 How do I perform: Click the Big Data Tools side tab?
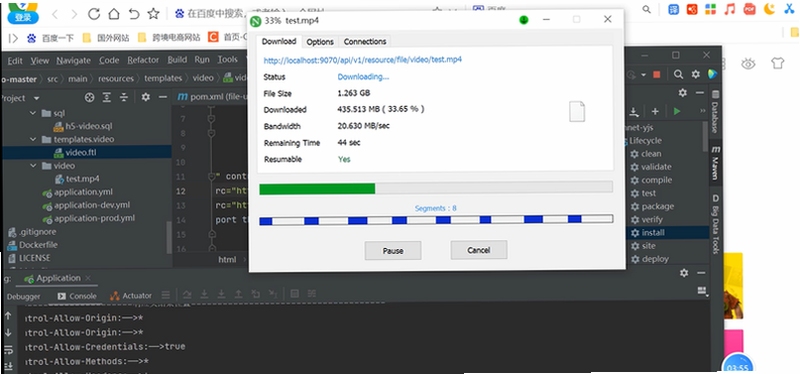pyautogui.click(x=716, y=225)
